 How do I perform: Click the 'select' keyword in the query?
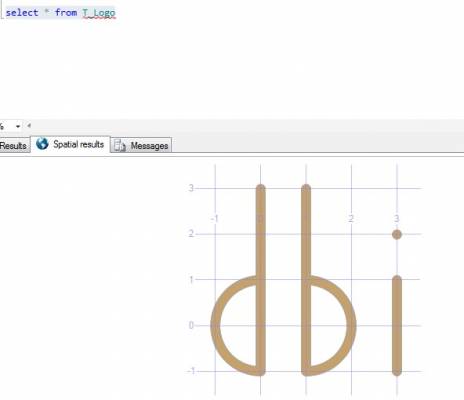22,13
